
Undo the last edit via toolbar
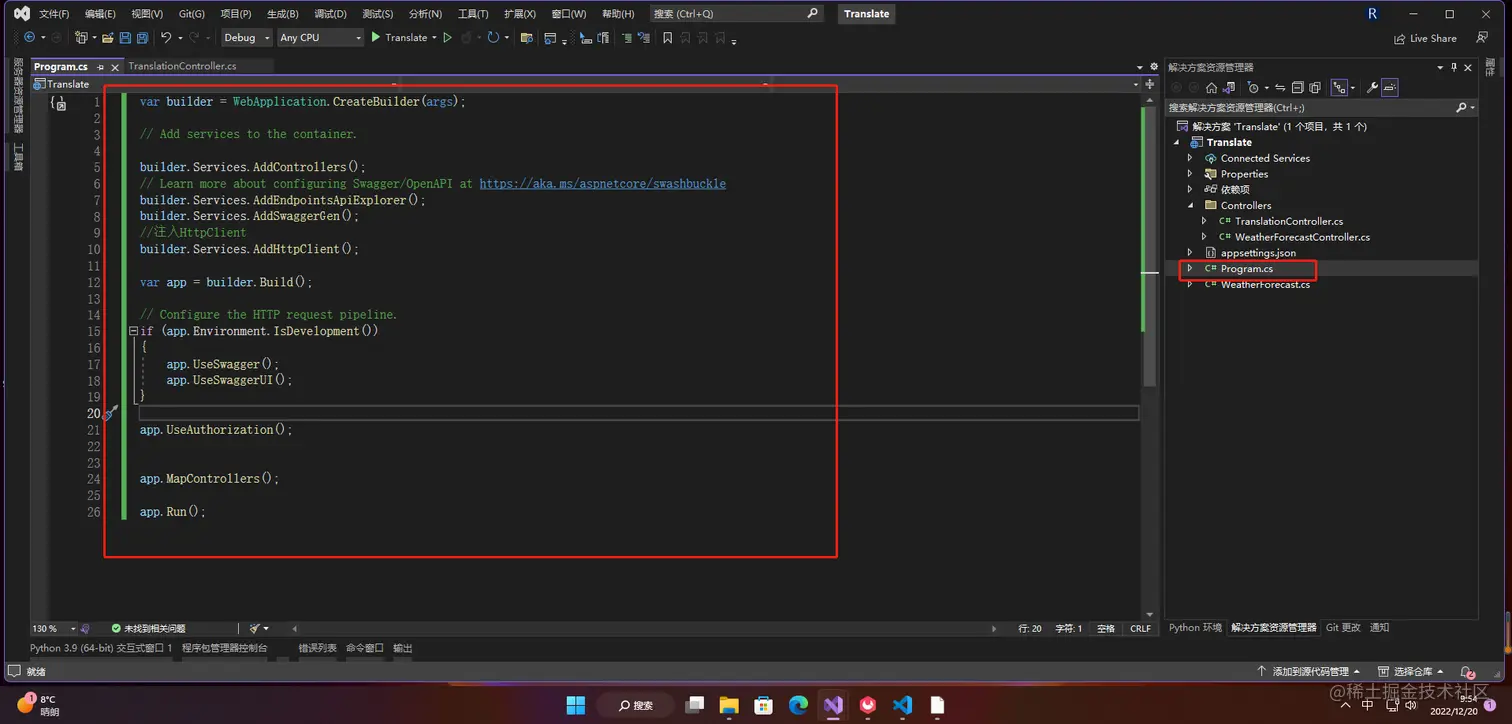pyautogui.click(x=166, y=37)
